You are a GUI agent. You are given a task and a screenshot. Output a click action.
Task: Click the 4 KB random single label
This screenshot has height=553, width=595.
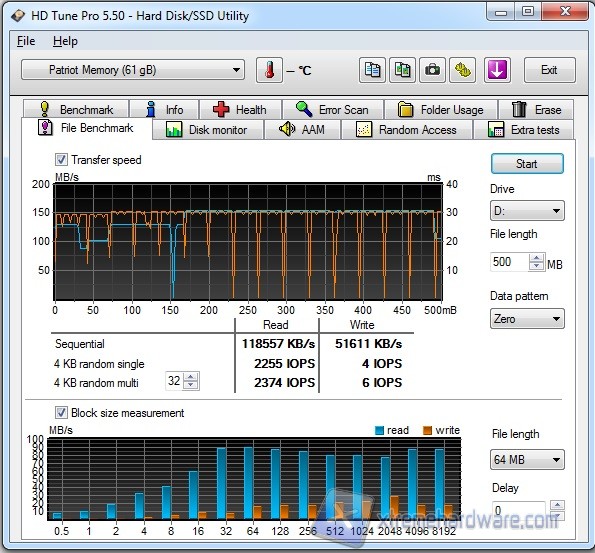point(99,364)
